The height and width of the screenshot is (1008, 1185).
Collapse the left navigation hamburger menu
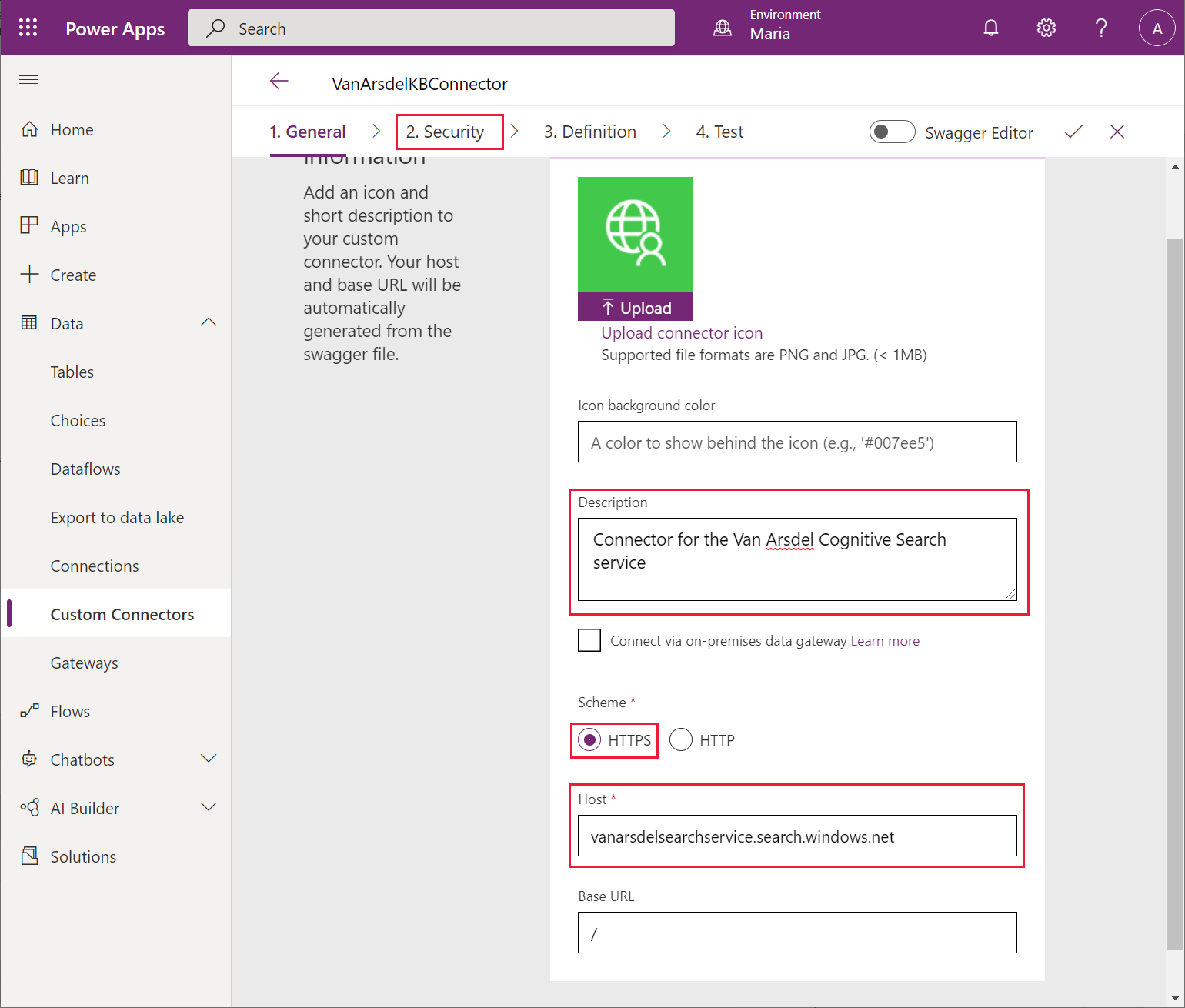pyautogui.click(x=28, y=80)
